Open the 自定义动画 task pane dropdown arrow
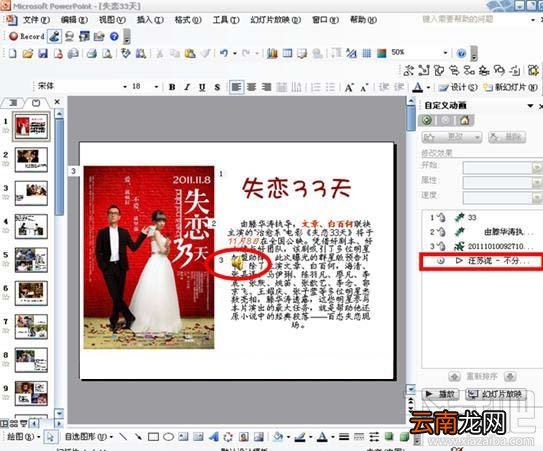 pyautogui.click(x=530, y=106)
